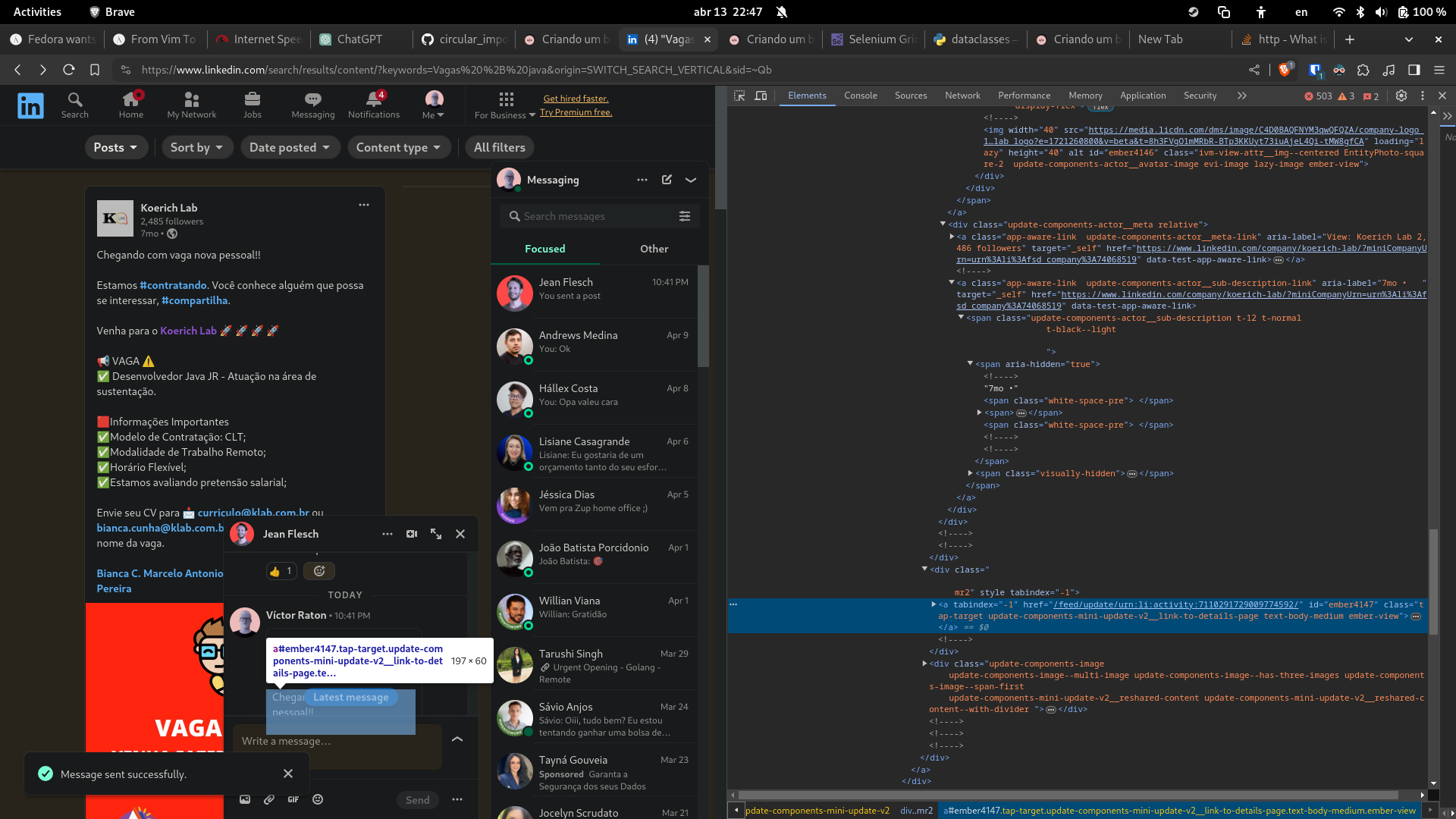
Task: Click Search messages field
Action: pos(591,216)
